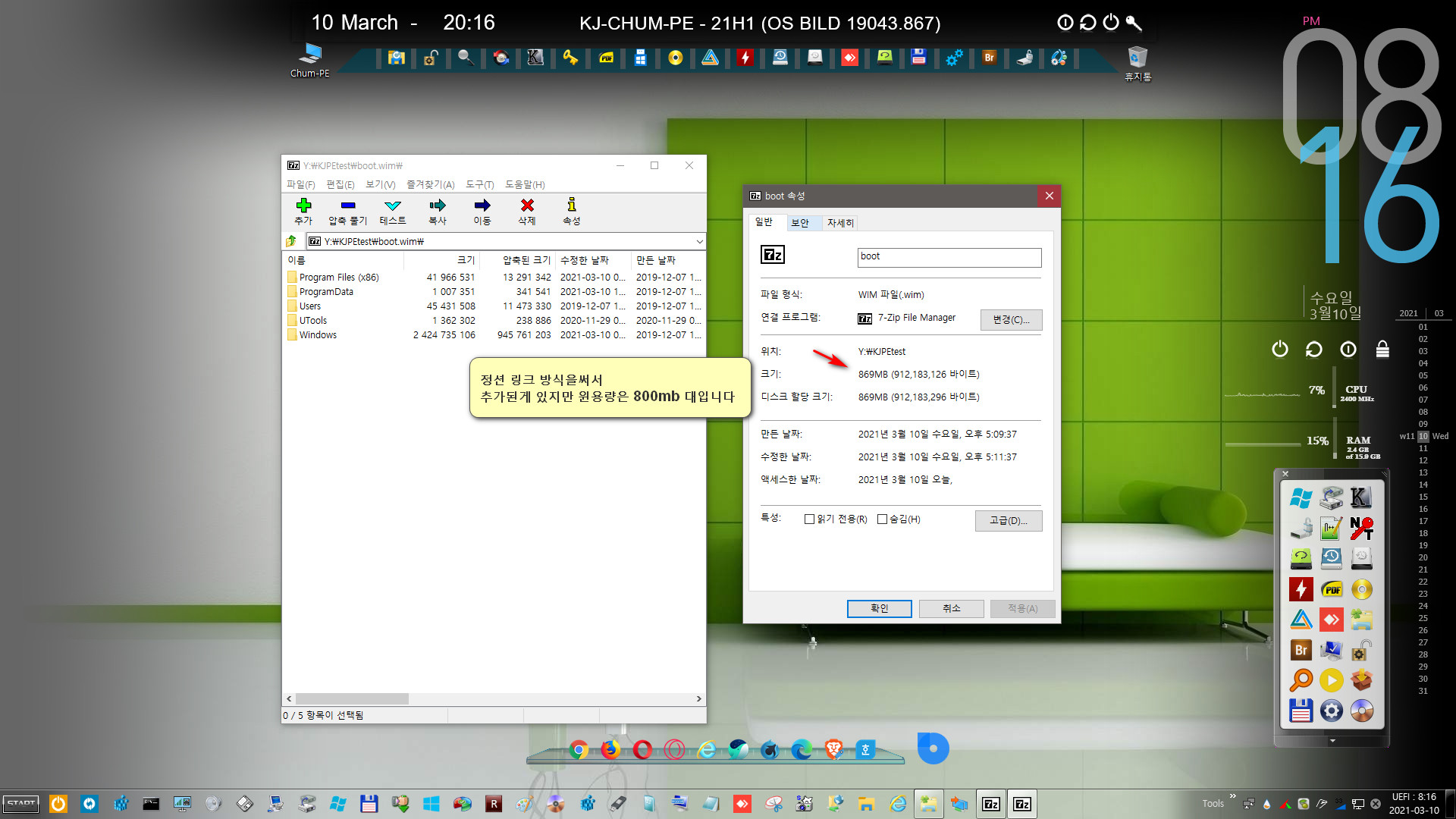The width and height of the screenshot is (1456, 819).
Task: Click the START button on taskbar
Action: click(21, 804)
